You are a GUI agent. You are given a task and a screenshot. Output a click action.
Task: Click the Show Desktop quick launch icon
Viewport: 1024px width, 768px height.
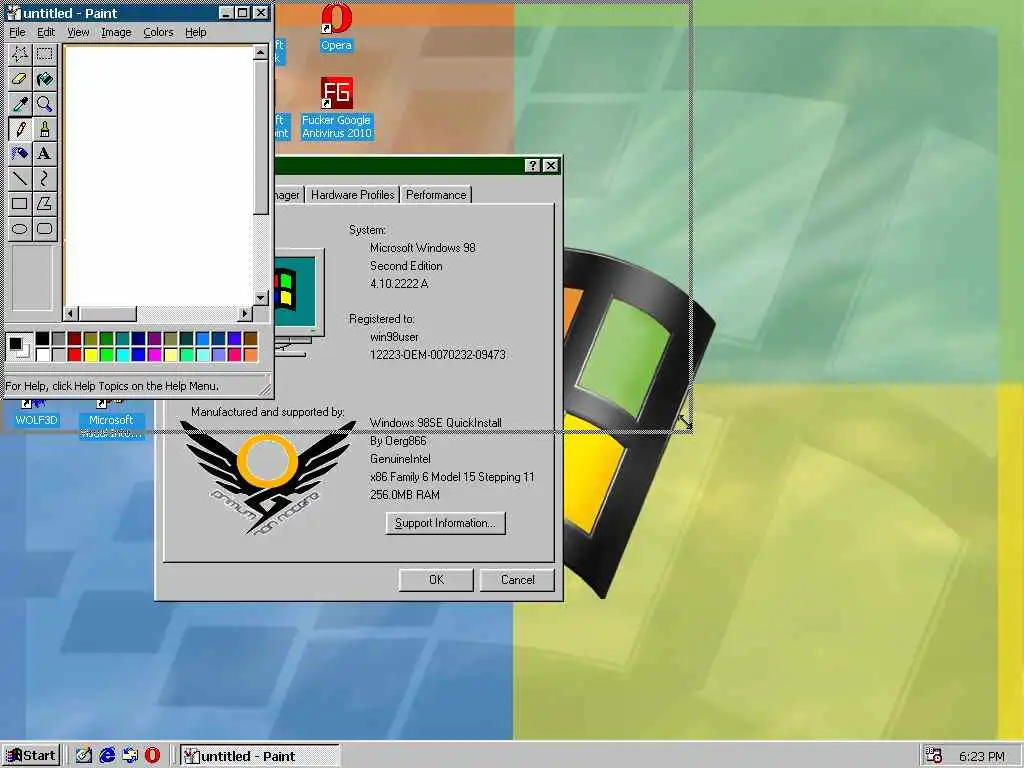click(83, 756)
